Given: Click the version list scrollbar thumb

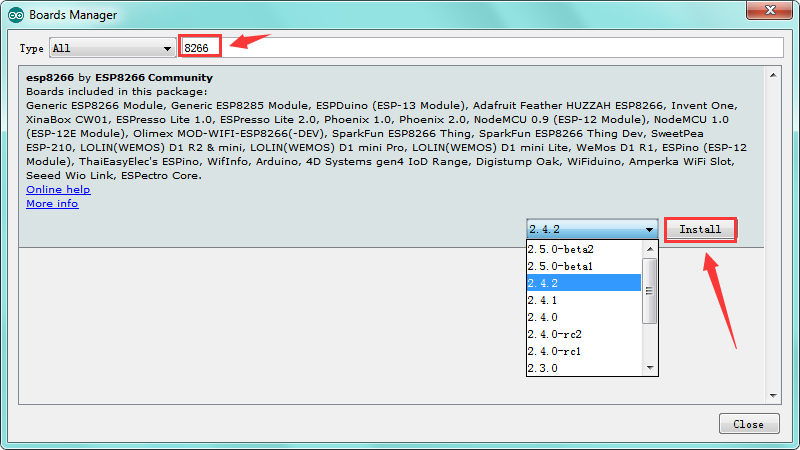Looking at the screenshot, I should [x=649, y=291].
